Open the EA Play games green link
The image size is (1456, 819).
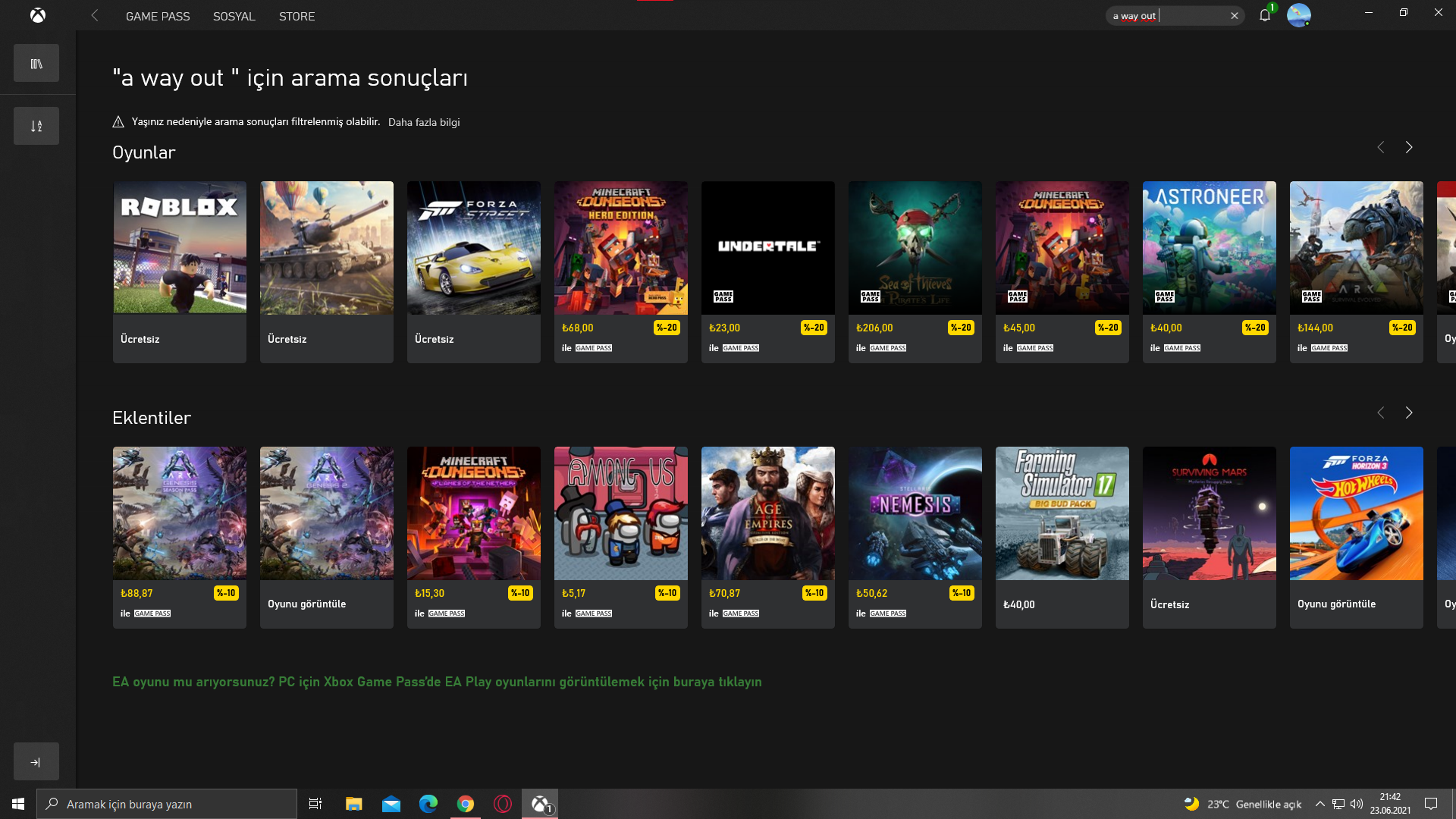coord(437,682)
